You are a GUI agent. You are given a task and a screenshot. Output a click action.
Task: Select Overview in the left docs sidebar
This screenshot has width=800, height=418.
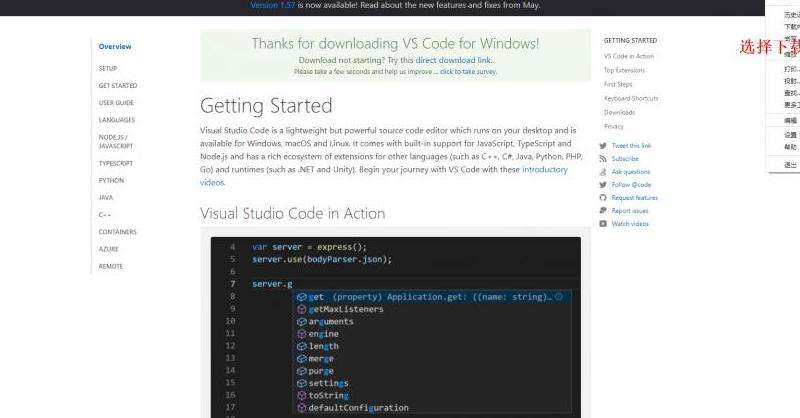coord(115,46)
